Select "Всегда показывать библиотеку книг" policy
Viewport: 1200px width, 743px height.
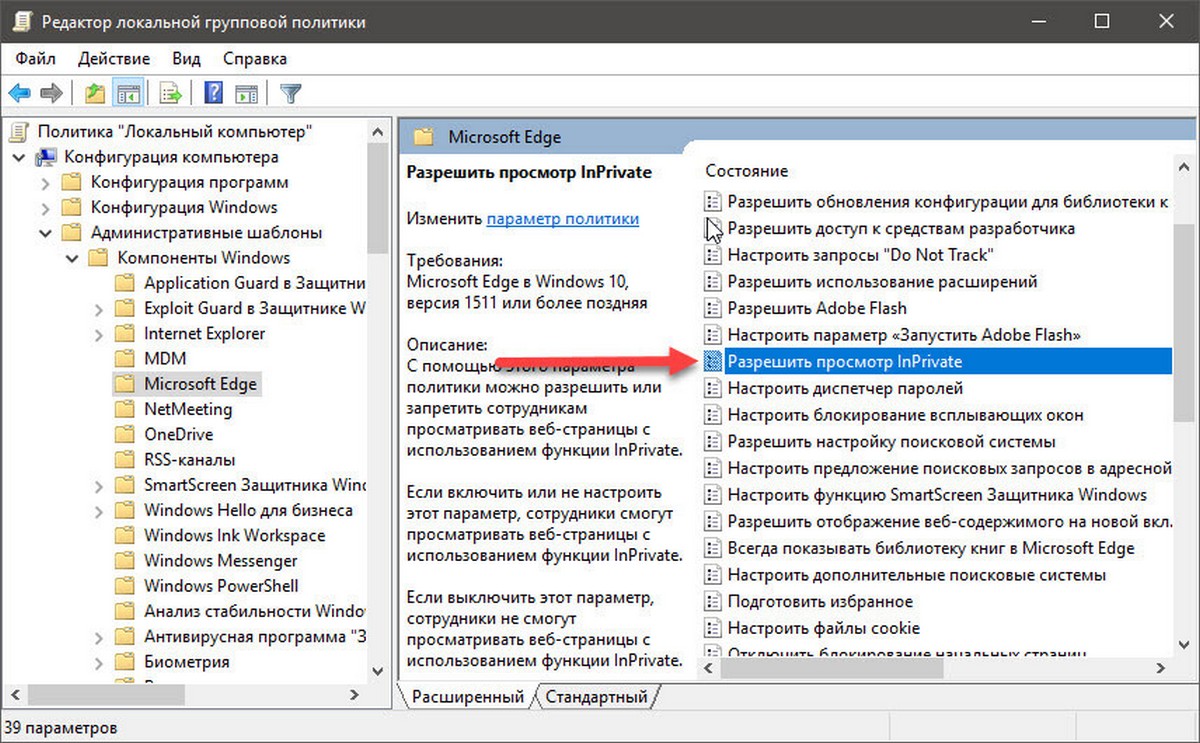coord(931,548)
